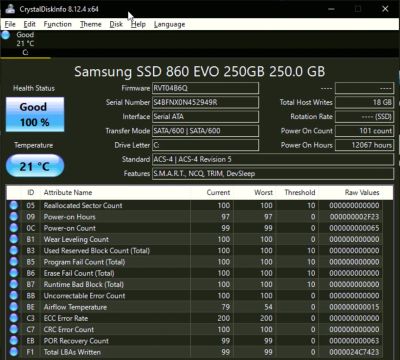
Task: Click the Rotation Rate value field
Action: 364,117
